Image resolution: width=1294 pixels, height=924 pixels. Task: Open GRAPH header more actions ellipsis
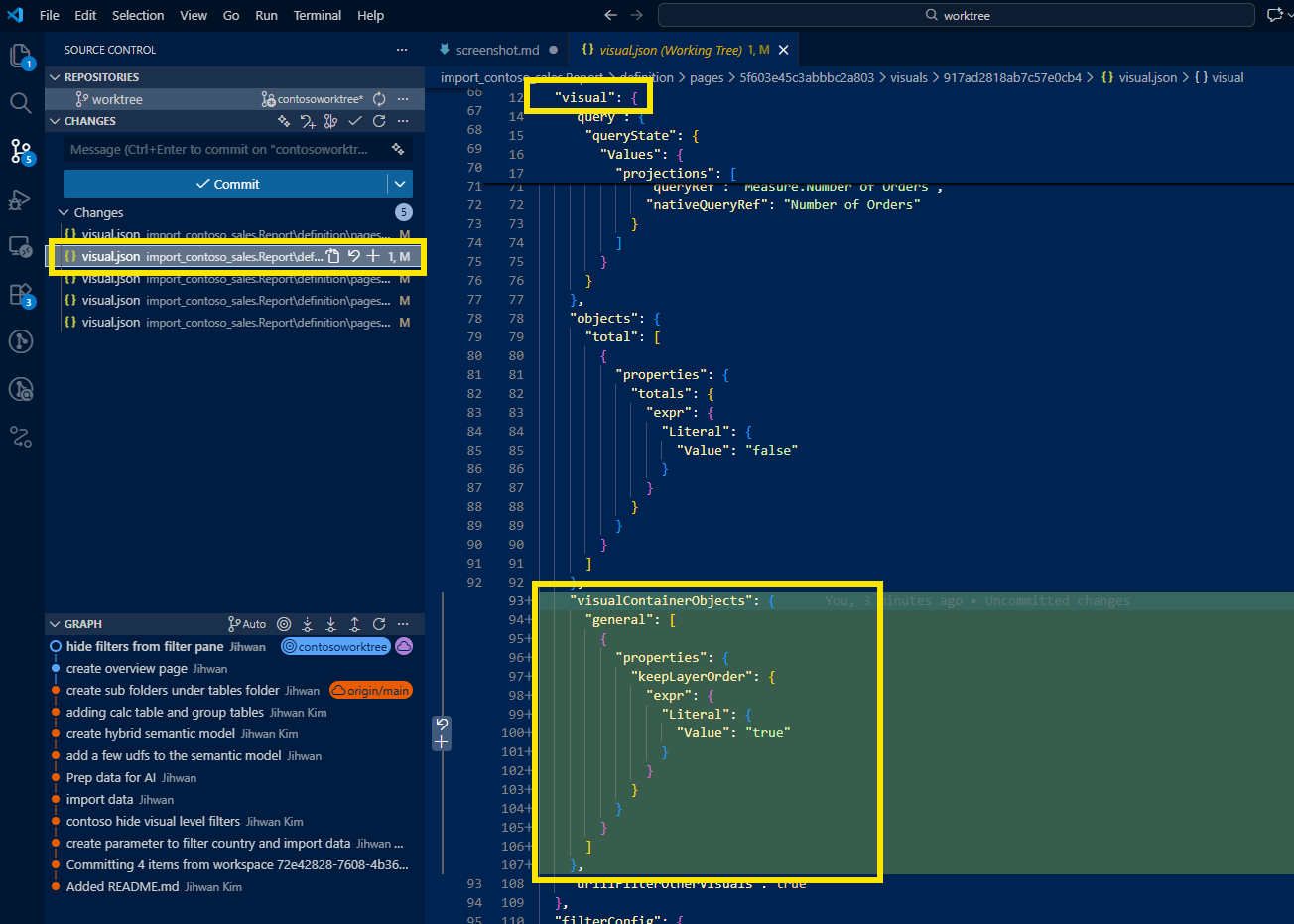(x=403, y=624)
